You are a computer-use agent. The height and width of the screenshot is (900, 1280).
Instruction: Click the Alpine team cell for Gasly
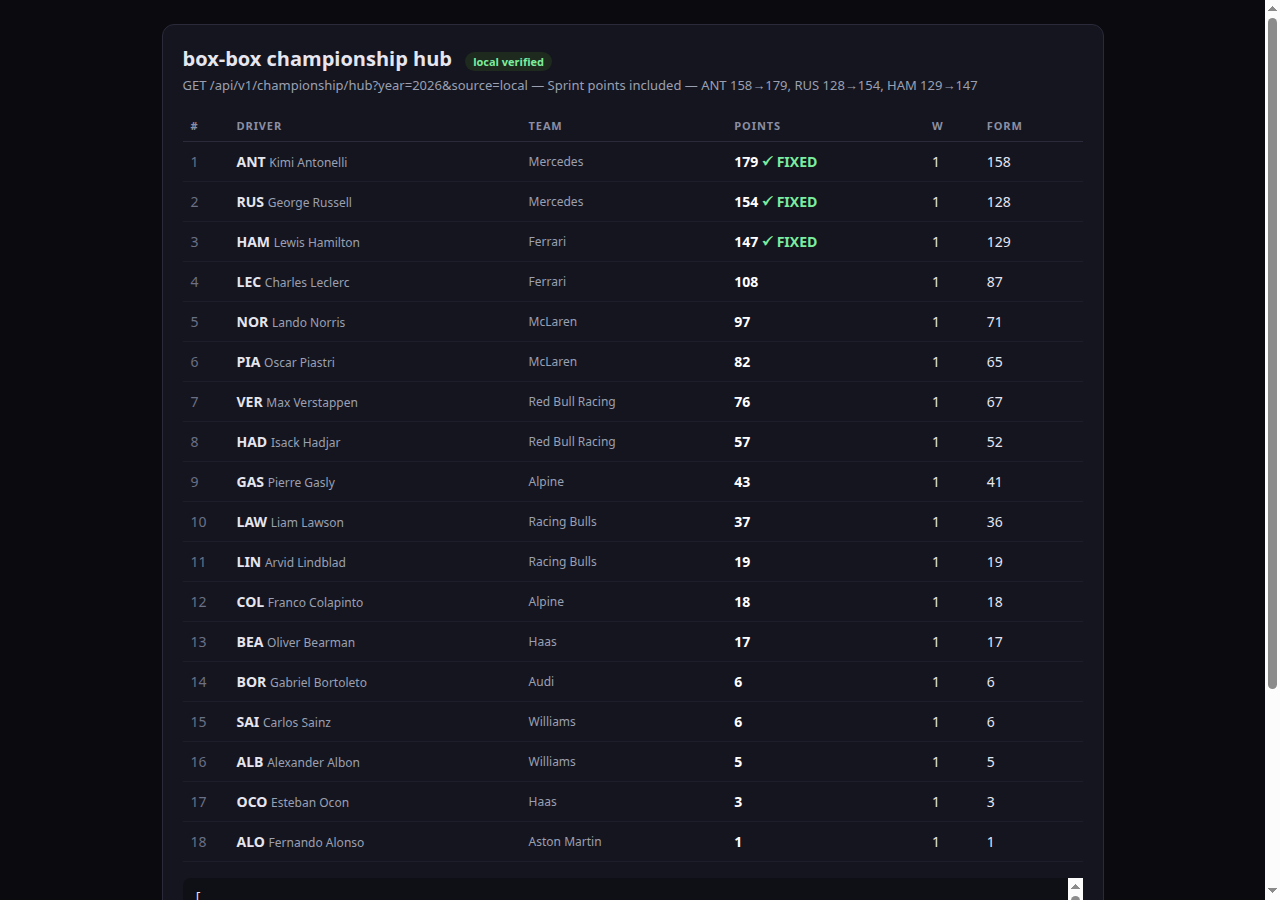click(546, 482)
